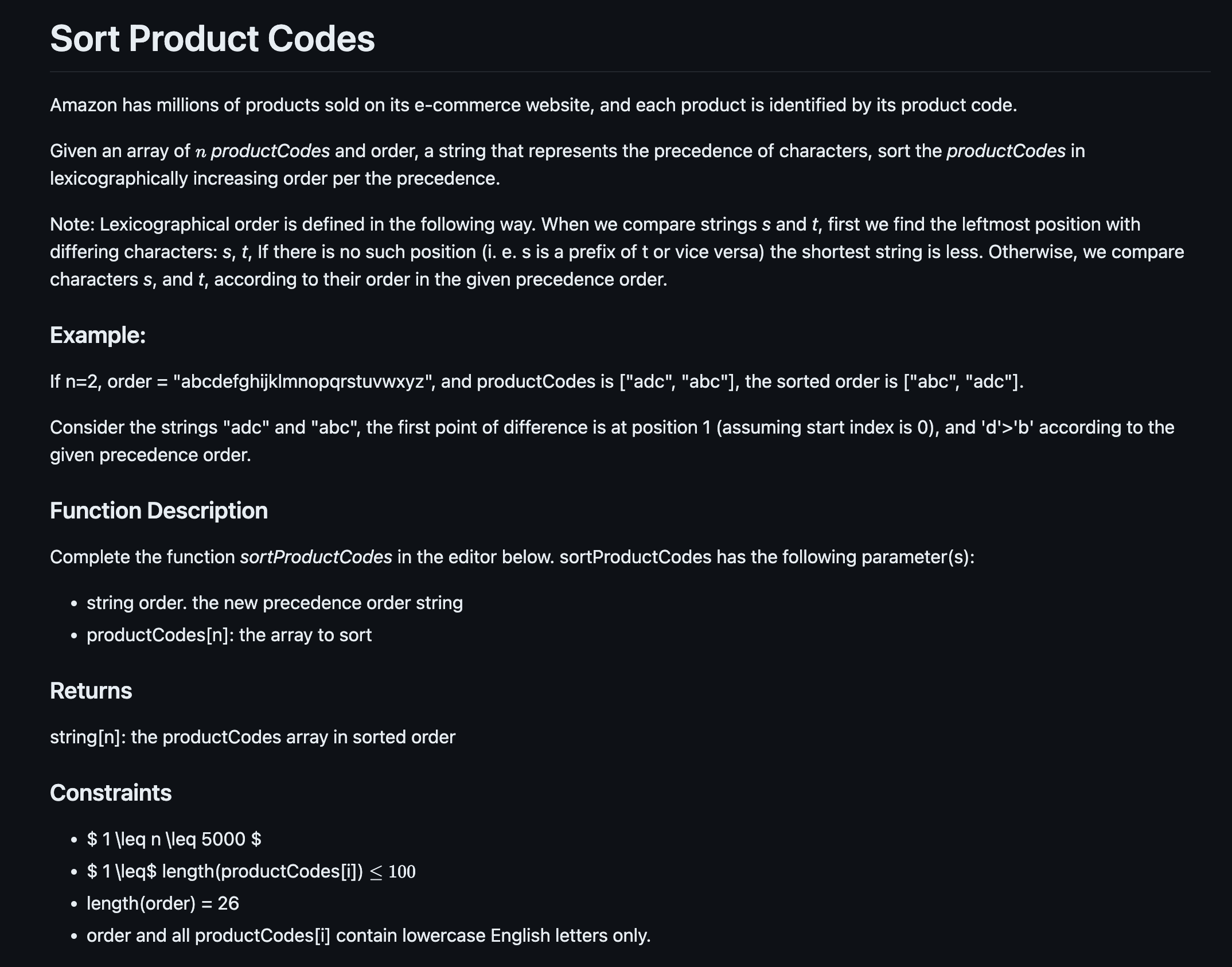Click the "string order" parameter bullet

pyautogui.click(x=275, y=603)
